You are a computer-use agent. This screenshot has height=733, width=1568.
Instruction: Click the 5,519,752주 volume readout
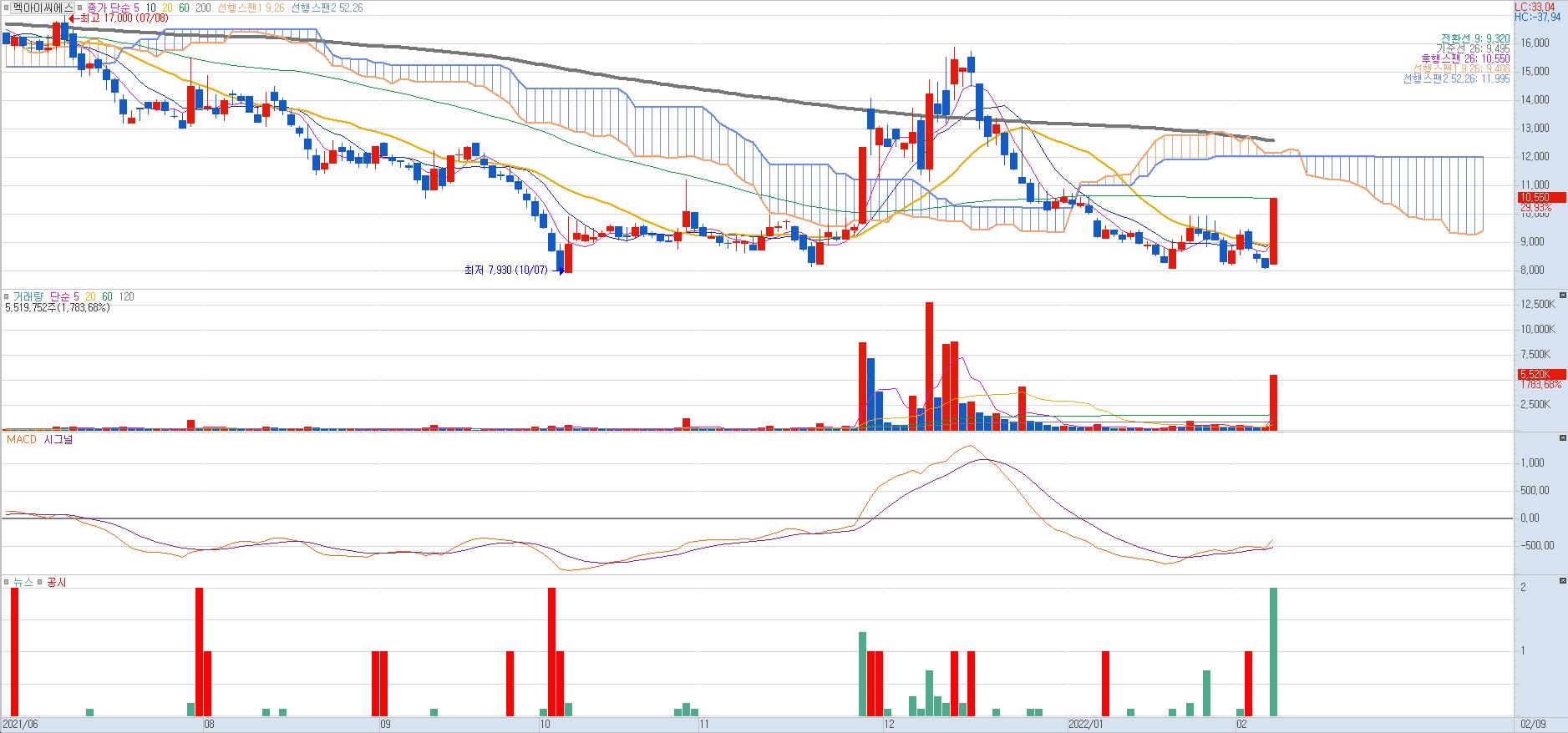tap(57, 307)
